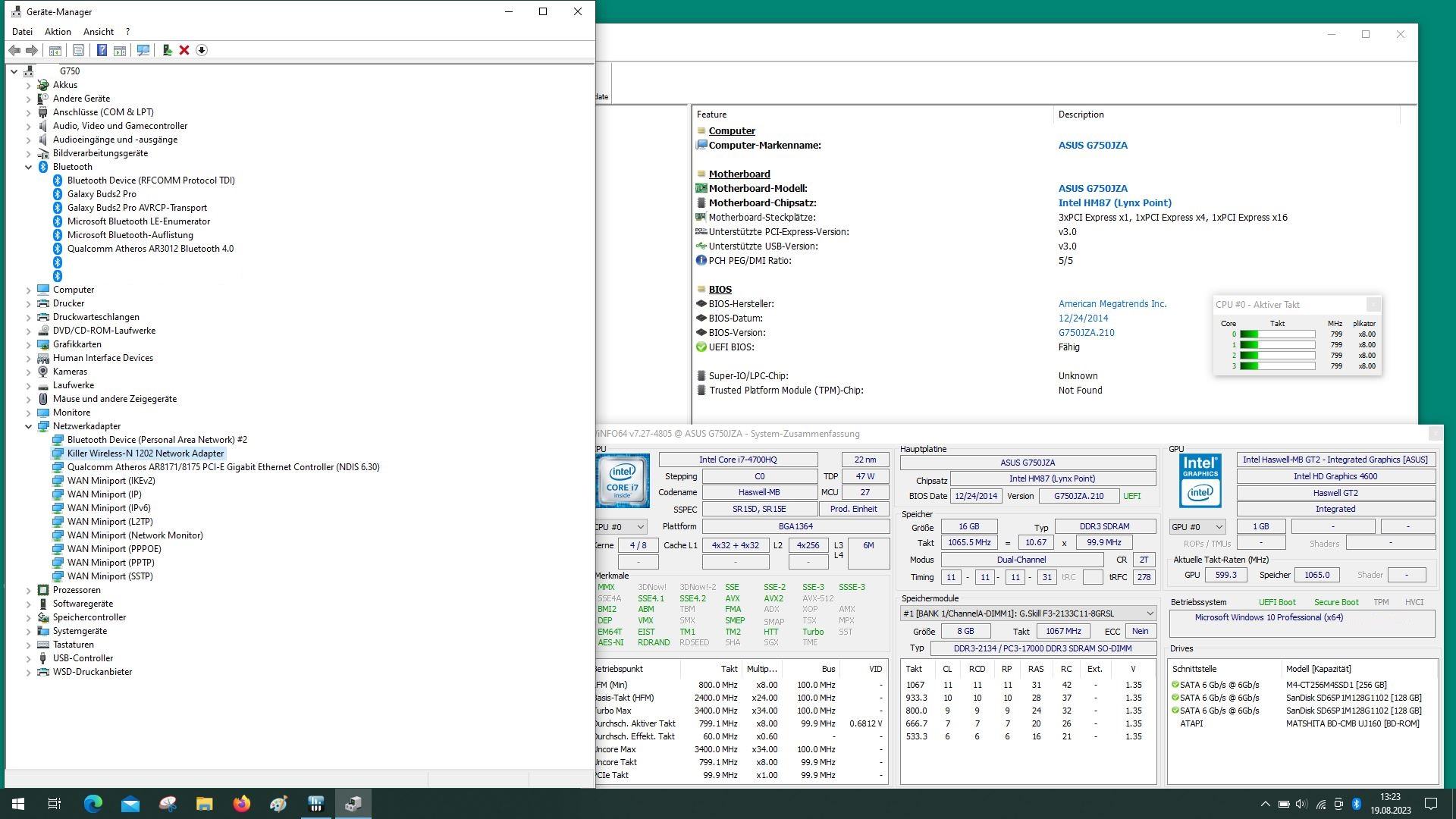Click the Intel HD Graphics 4600 field
Screen dimensions: 1456x819
click(x=1335, y=477)
